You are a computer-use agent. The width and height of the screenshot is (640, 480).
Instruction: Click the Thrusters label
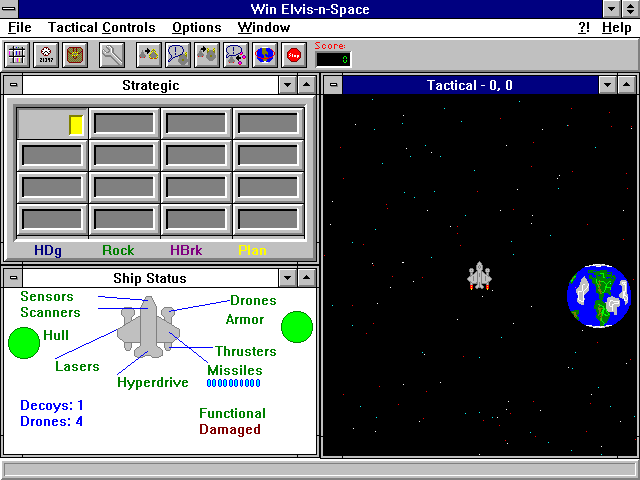[246, 351]
